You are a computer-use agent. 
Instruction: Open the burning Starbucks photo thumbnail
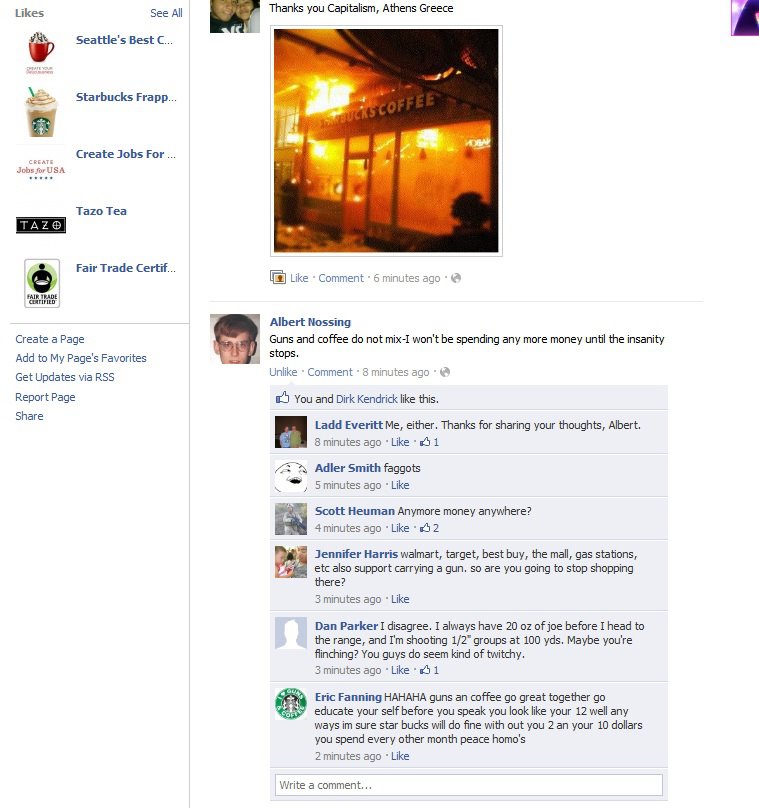point(386,141)
